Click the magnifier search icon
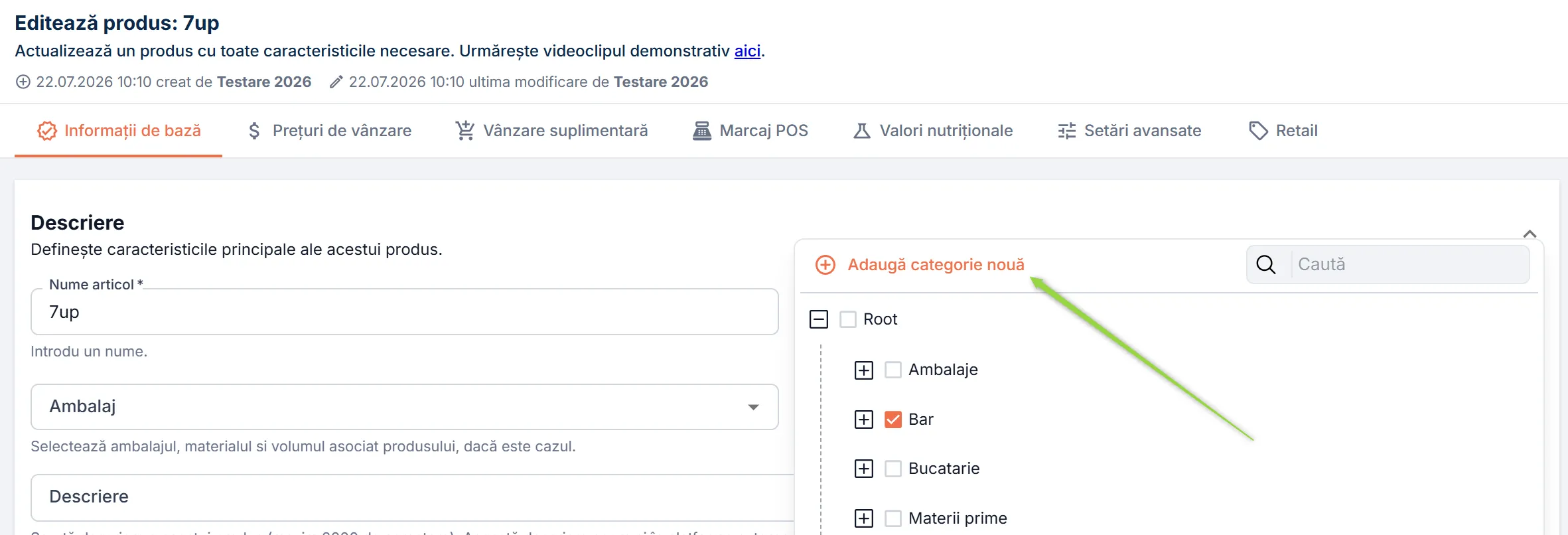The width and height of the screenshot is (1568, 535). (1265, 264)
